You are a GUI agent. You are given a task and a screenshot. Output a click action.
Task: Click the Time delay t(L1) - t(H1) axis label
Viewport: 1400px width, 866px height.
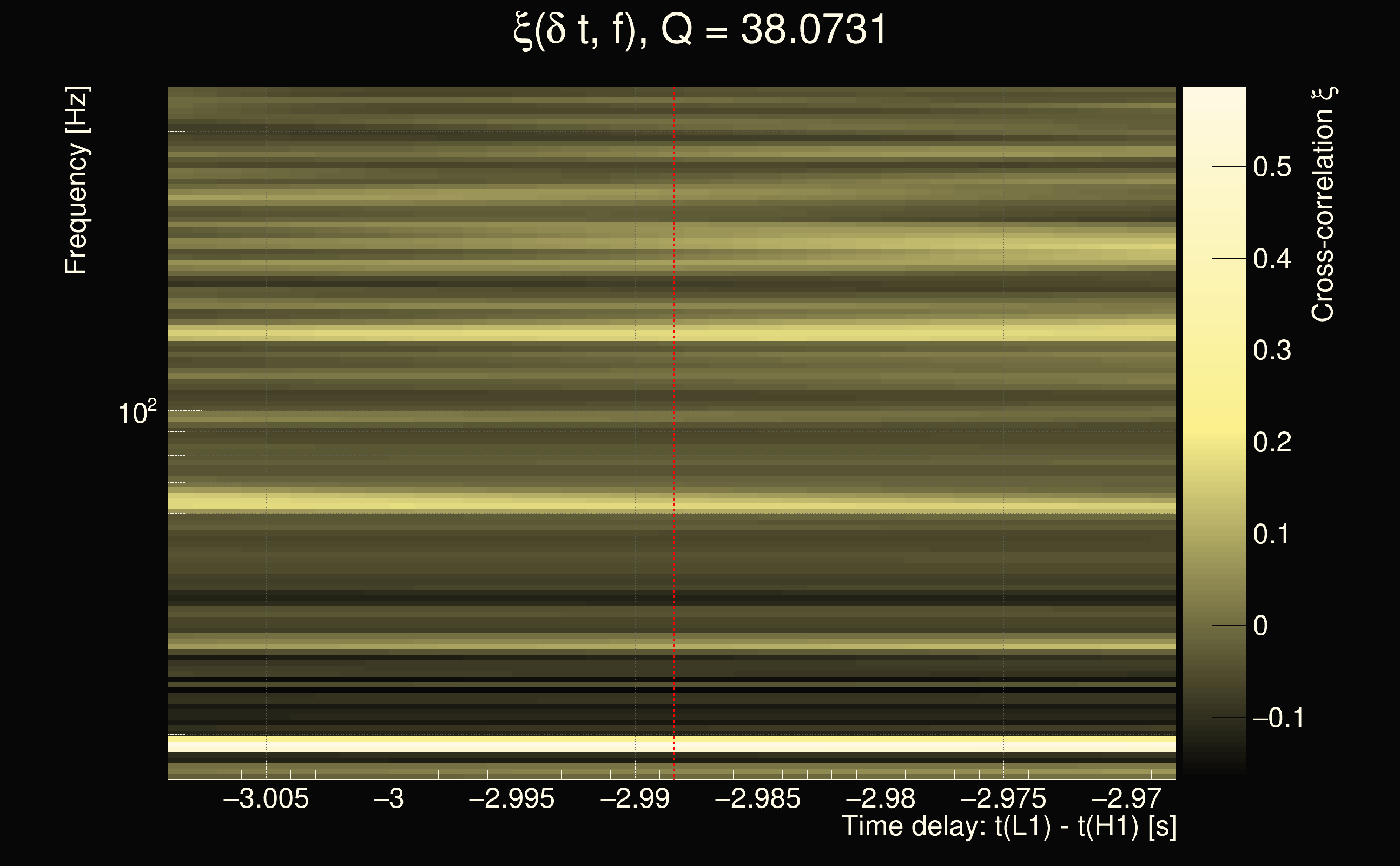click(1008, 826)
